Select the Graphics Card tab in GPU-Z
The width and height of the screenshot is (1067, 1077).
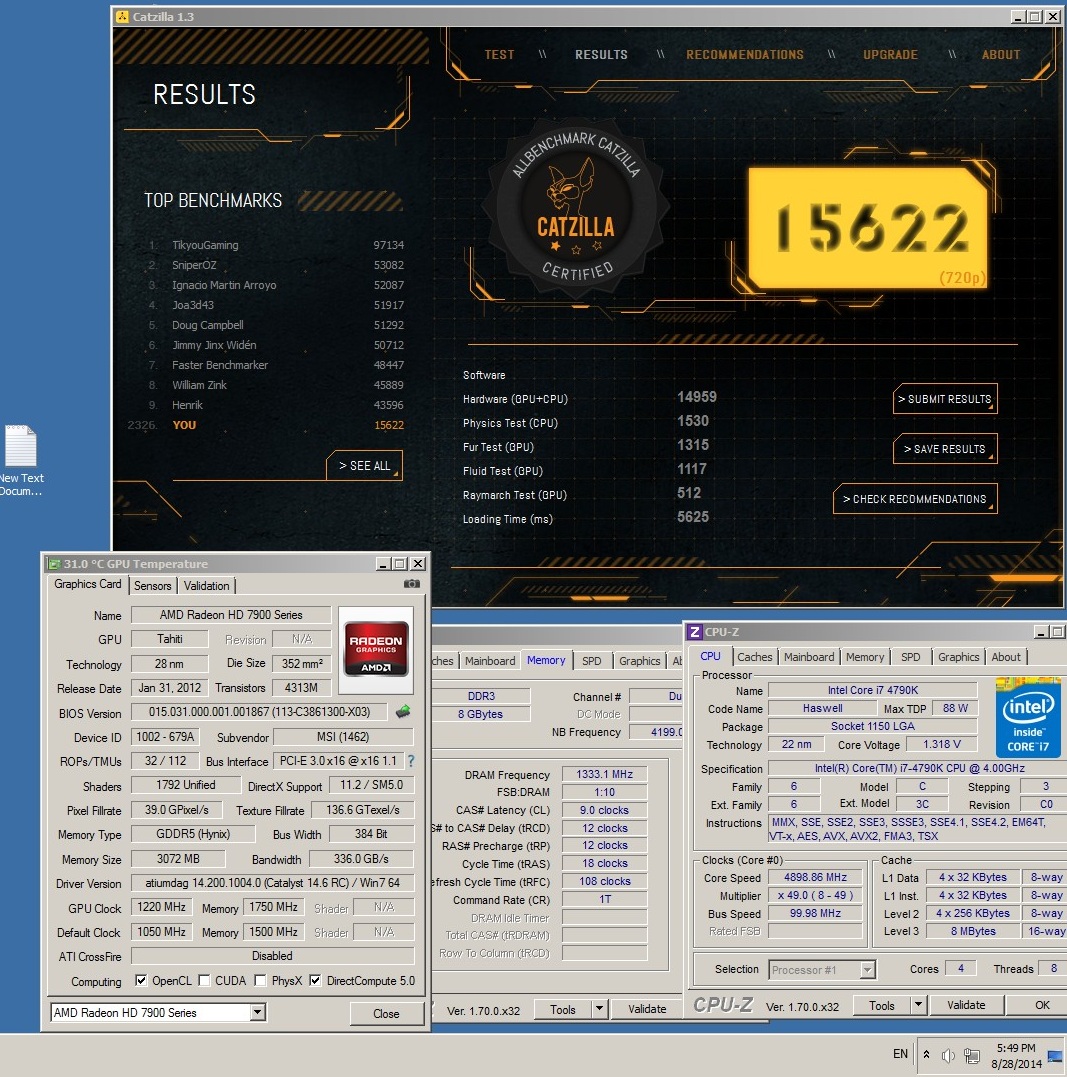tap(87, 584)
